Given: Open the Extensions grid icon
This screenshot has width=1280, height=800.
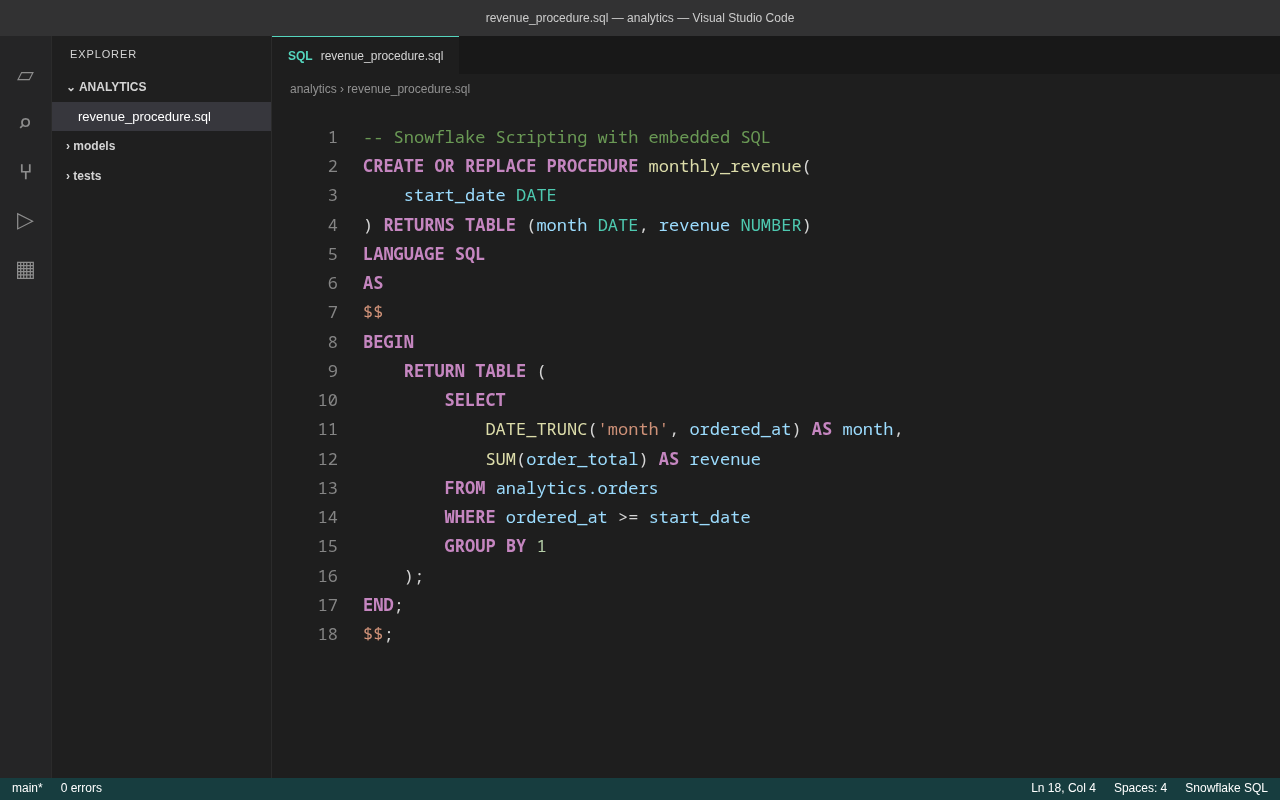Looking at the screenshot, I should (25, 268).
